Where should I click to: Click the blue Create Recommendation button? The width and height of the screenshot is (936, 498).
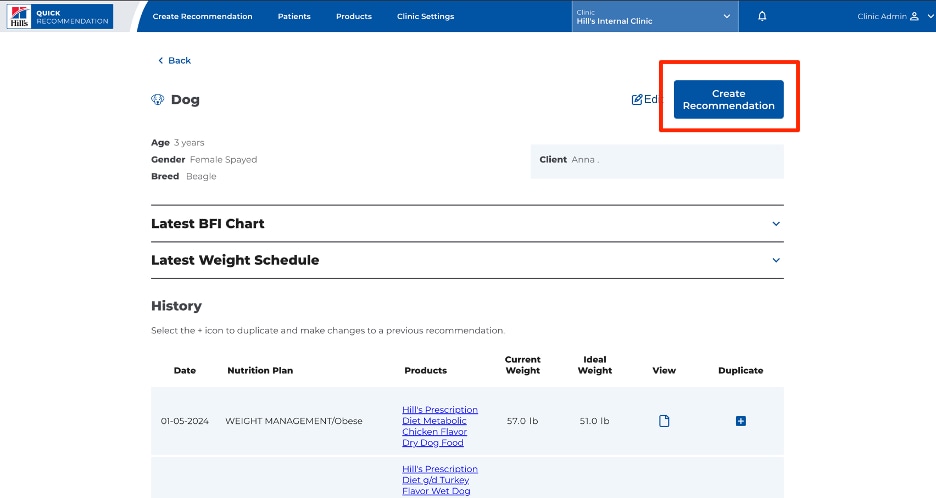point(728,99)
